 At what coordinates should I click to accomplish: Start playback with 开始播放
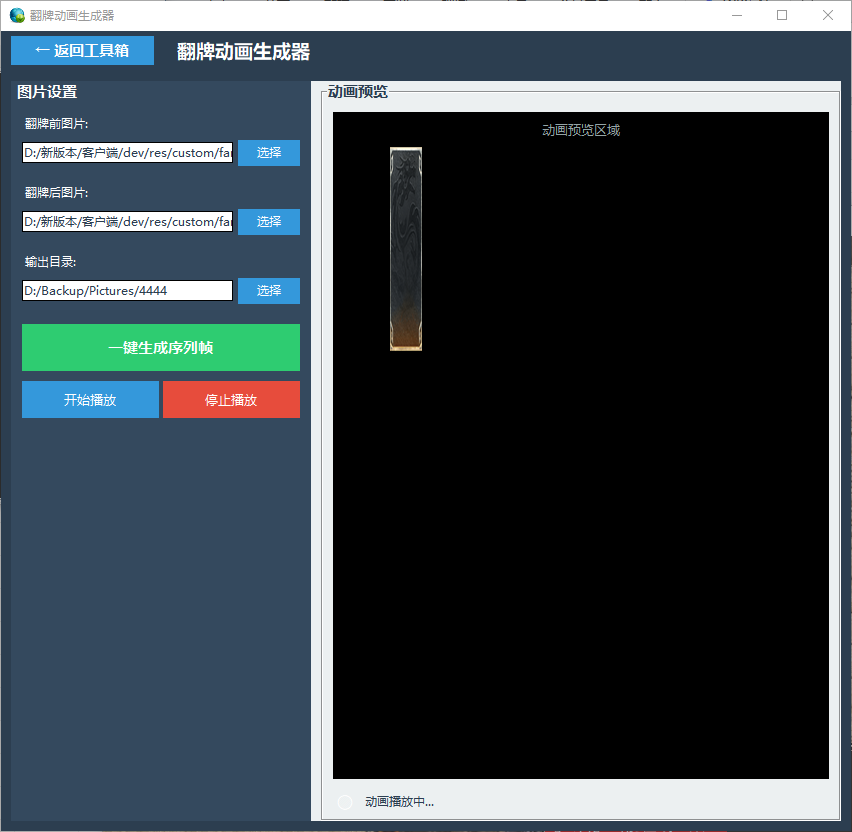(90, 399)
